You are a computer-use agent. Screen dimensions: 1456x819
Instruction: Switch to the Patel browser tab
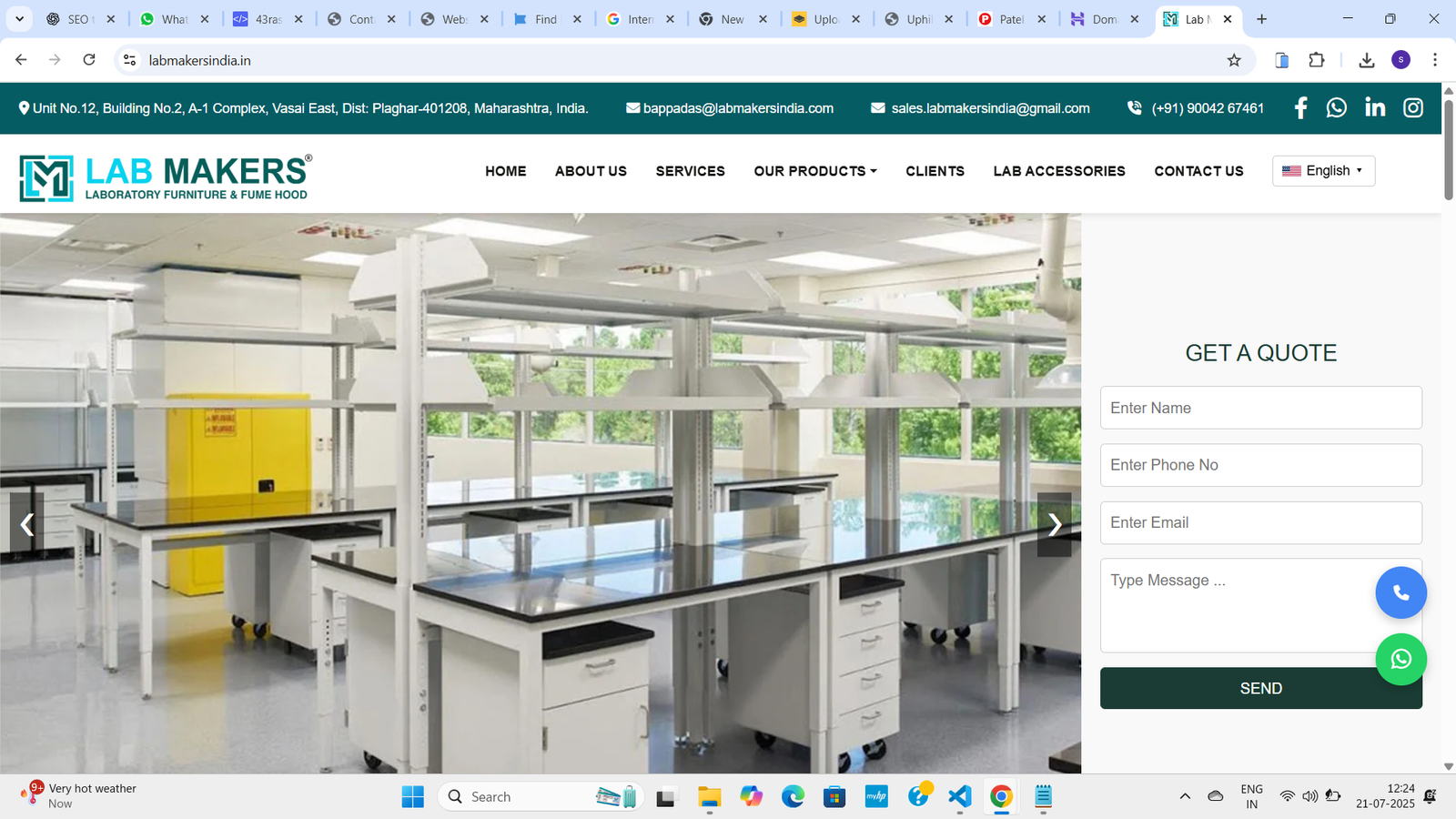pyautogui.click(x=1009, y=18)
